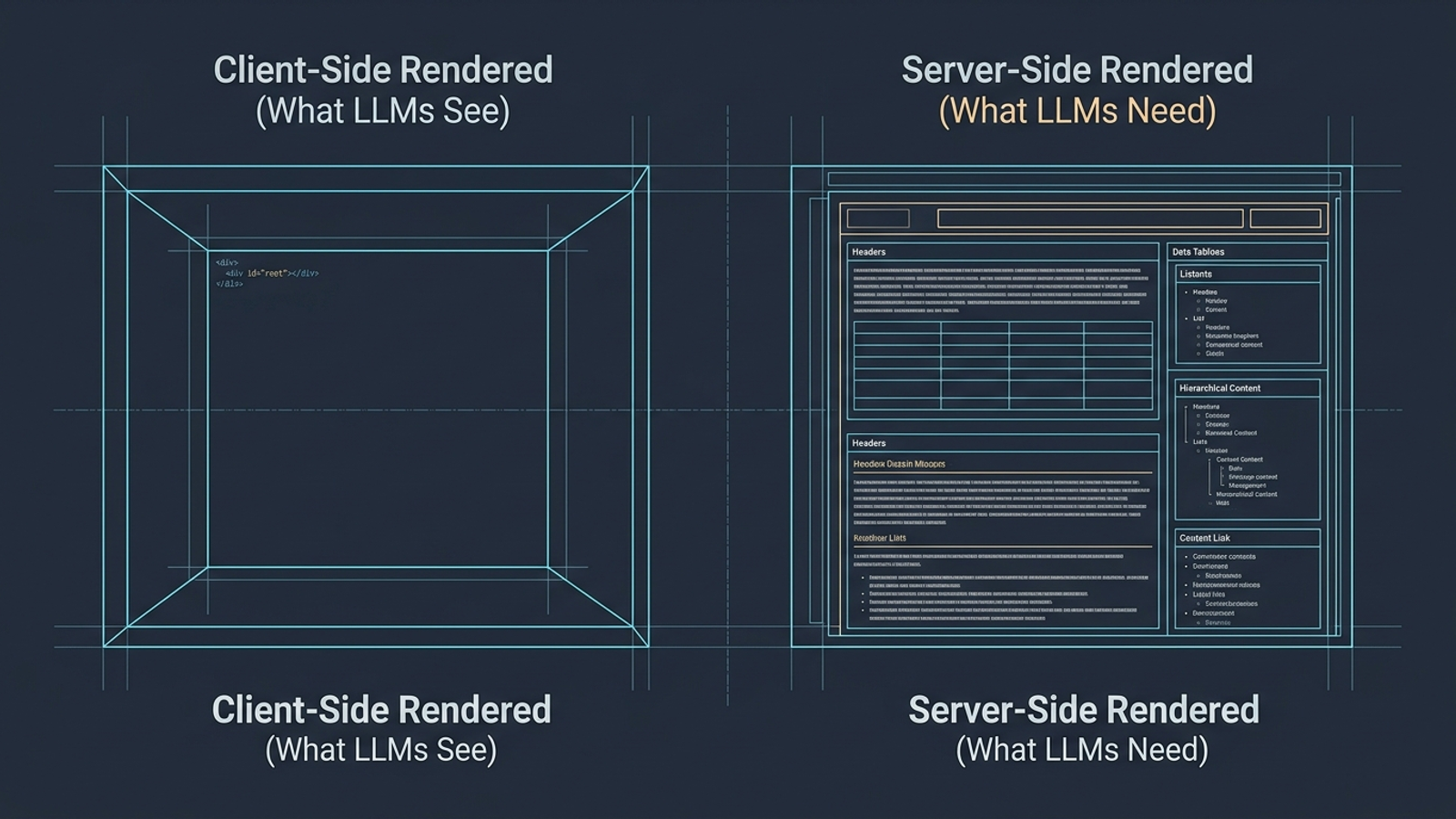
Task: Click the div id code line in the empty wireframe
Action: [272, 273]
